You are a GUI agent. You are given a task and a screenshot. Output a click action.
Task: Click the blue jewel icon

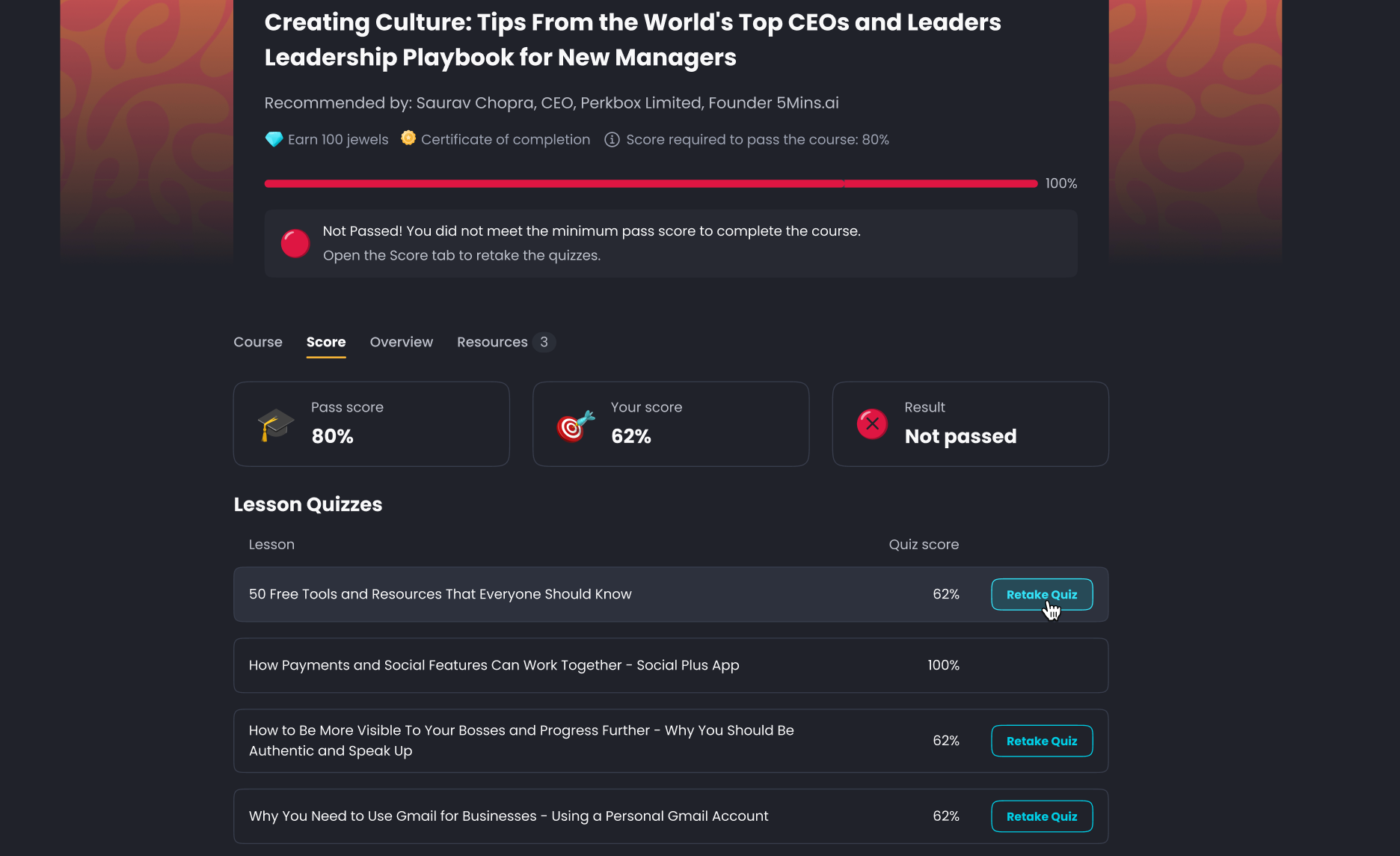click(x=274, y=139)
